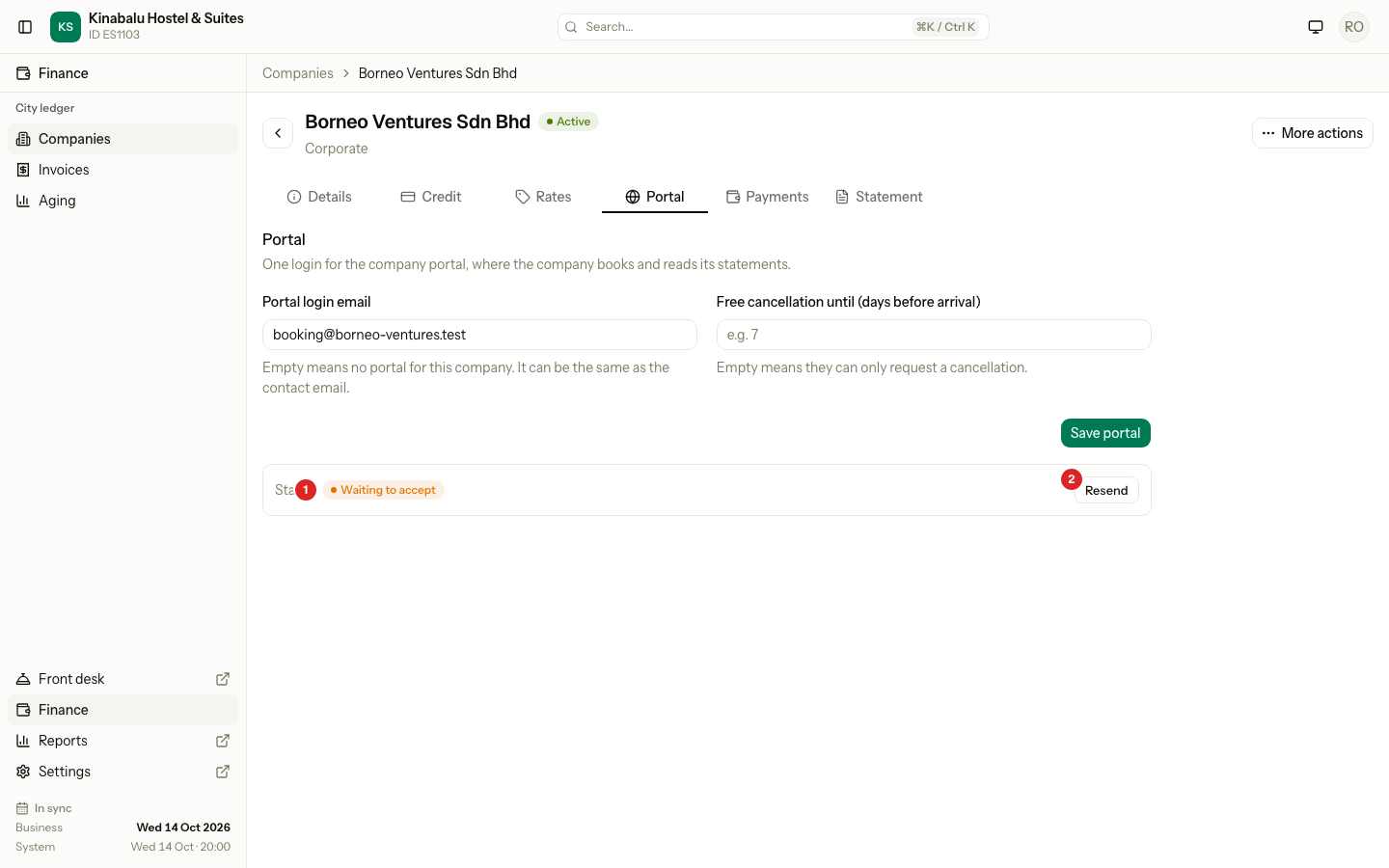Screen dimensions: 1389x868
Task: Click the 'In sync' status indicator
Action: coord(44,808)
